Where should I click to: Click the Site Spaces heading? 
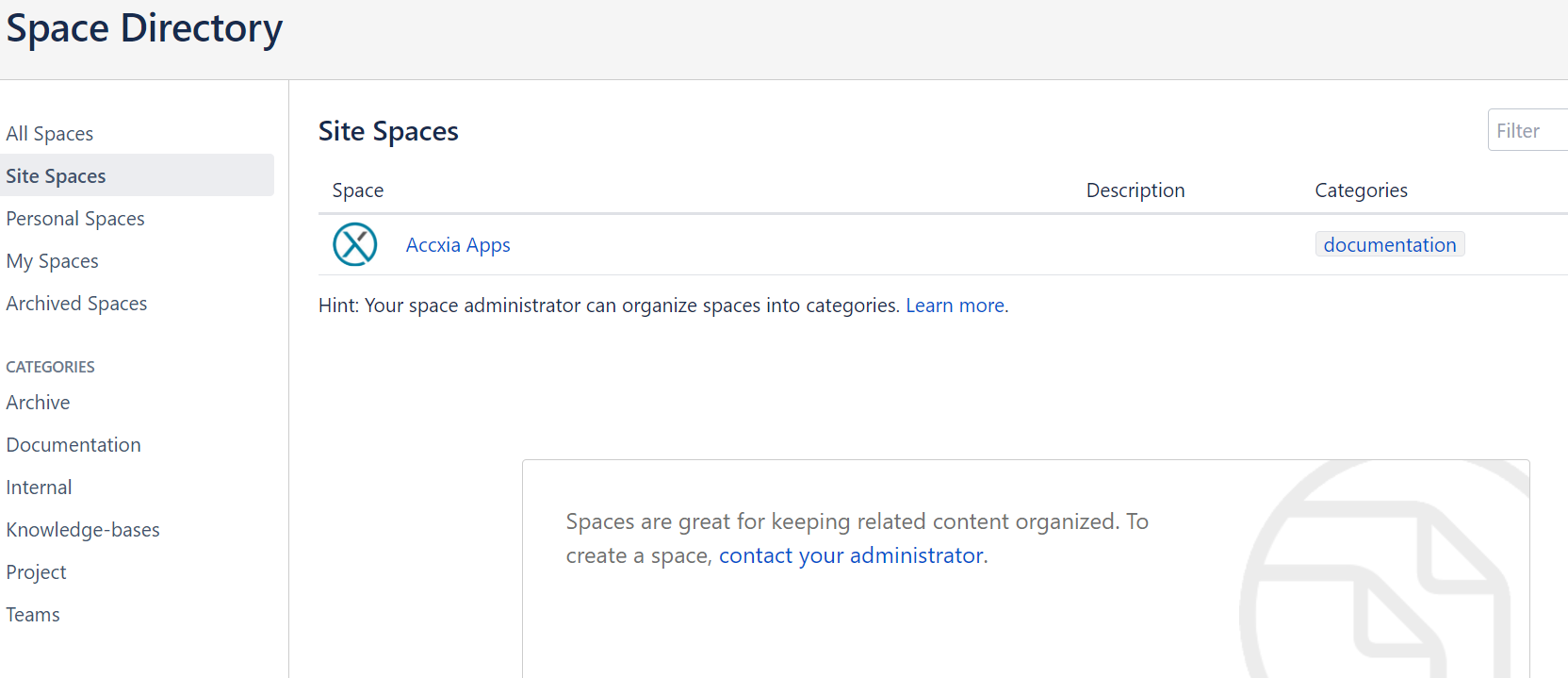coord(388,131)
